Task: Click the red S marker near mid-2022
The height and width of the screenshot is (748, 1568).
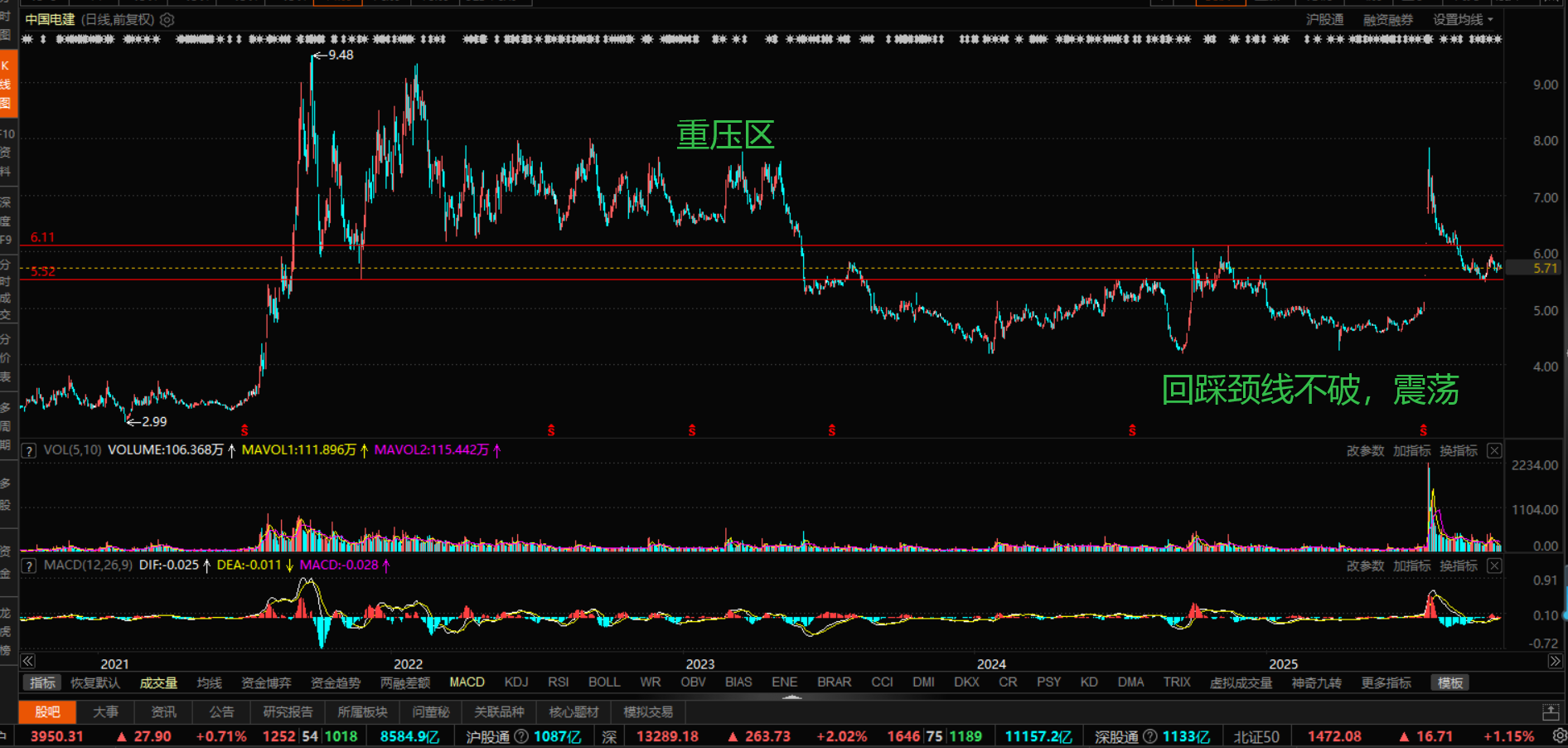Action: pyautogui.click(x=551, y=430)
